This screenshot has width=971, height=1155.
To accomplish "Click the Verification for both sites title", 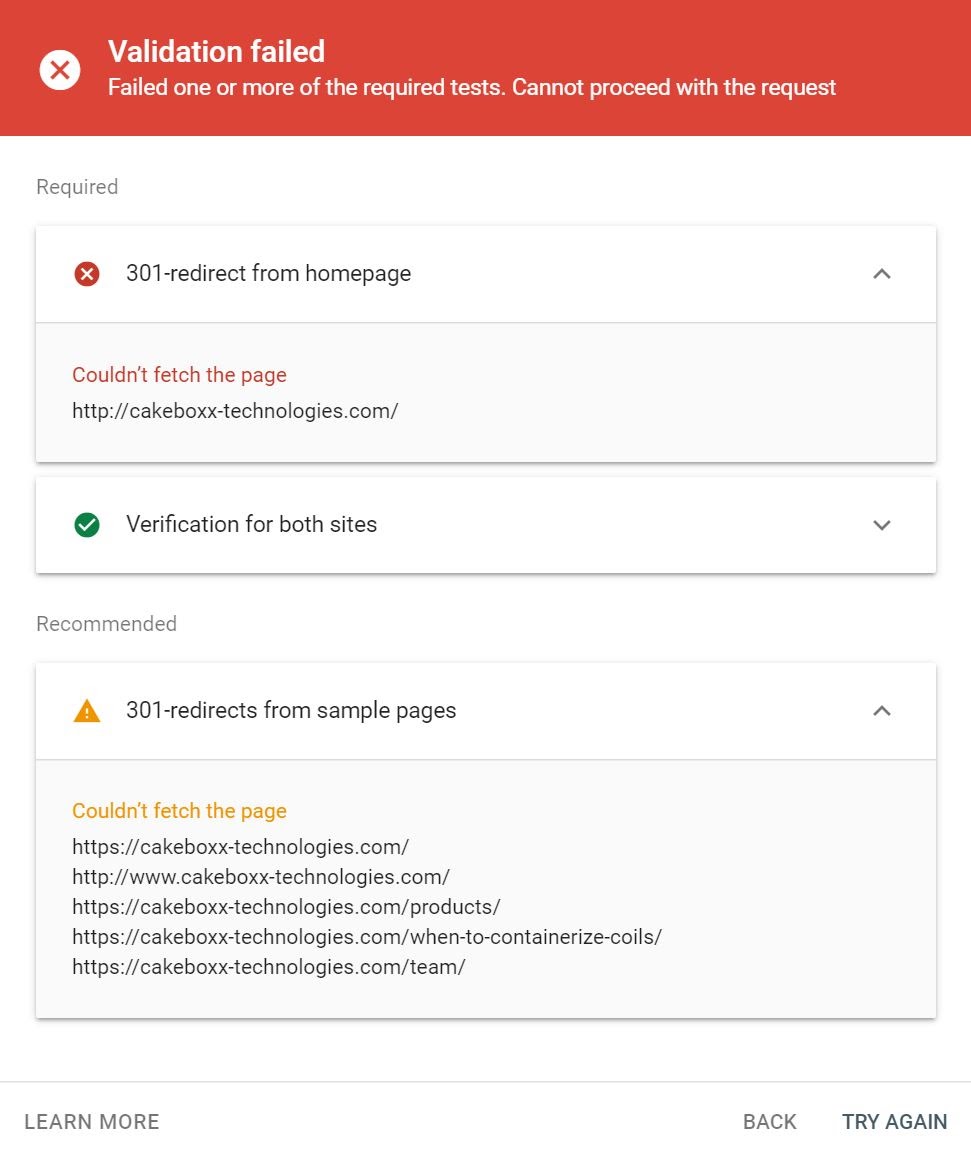I will click(251, 525).
